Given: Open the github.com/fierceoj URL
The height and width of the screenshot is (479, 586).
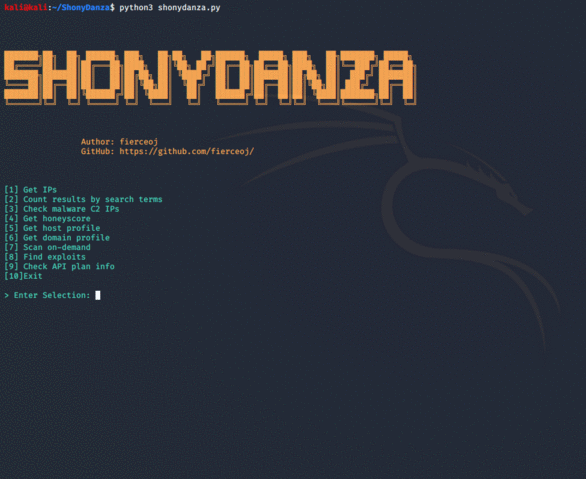Looking at the screenshot, I should tap(186, 151).
